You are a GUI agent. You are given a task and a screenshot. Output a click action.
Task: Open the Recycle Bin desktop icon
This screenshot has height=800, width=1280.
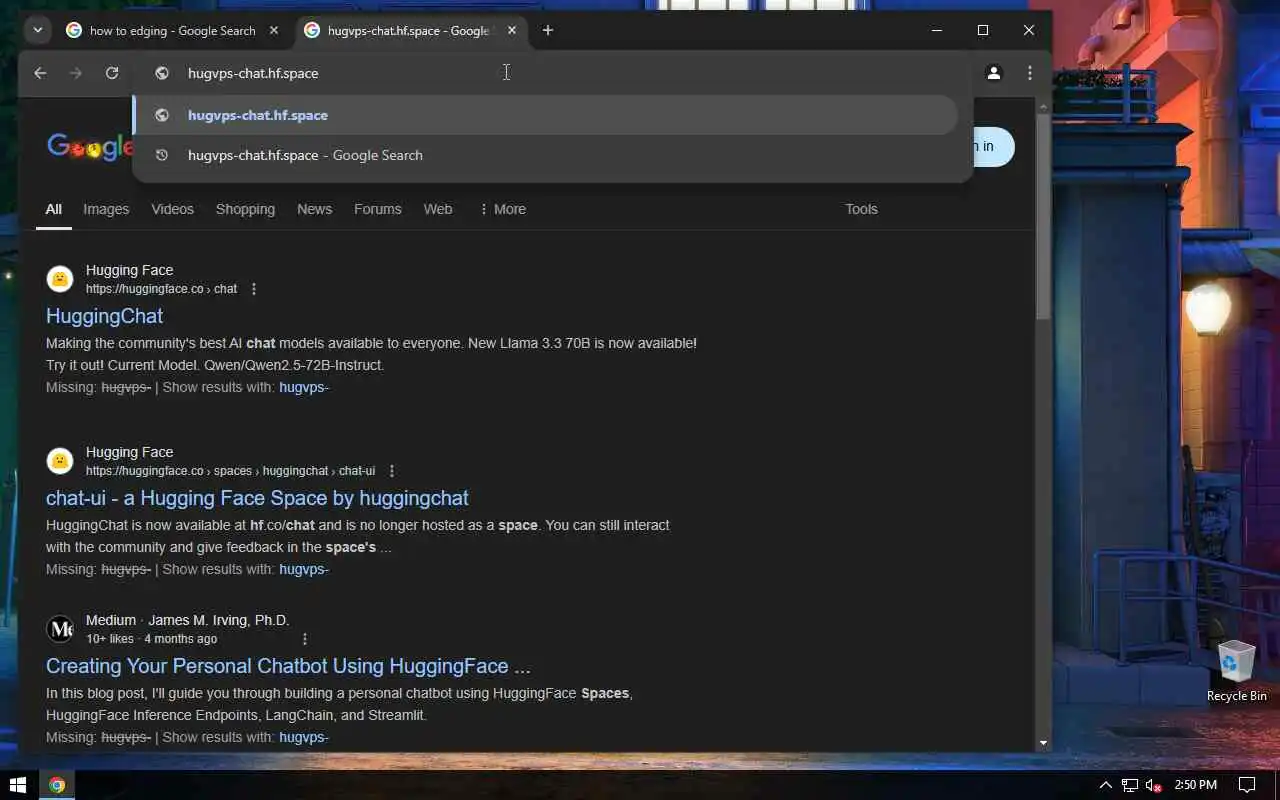pyautogui.click(x=1237, y=671)
